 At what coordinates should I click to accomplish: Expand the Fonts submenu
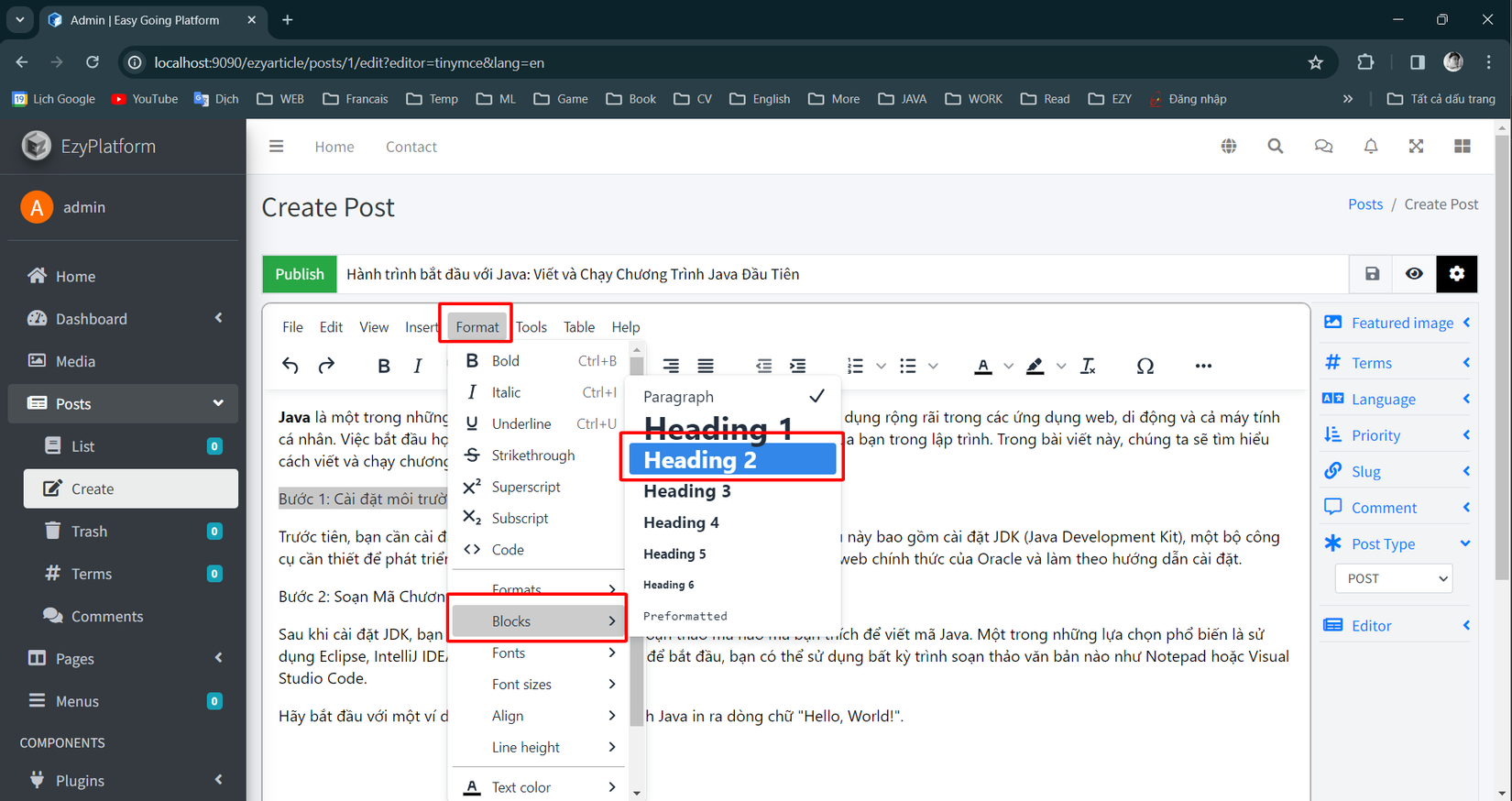click(538, 653)
